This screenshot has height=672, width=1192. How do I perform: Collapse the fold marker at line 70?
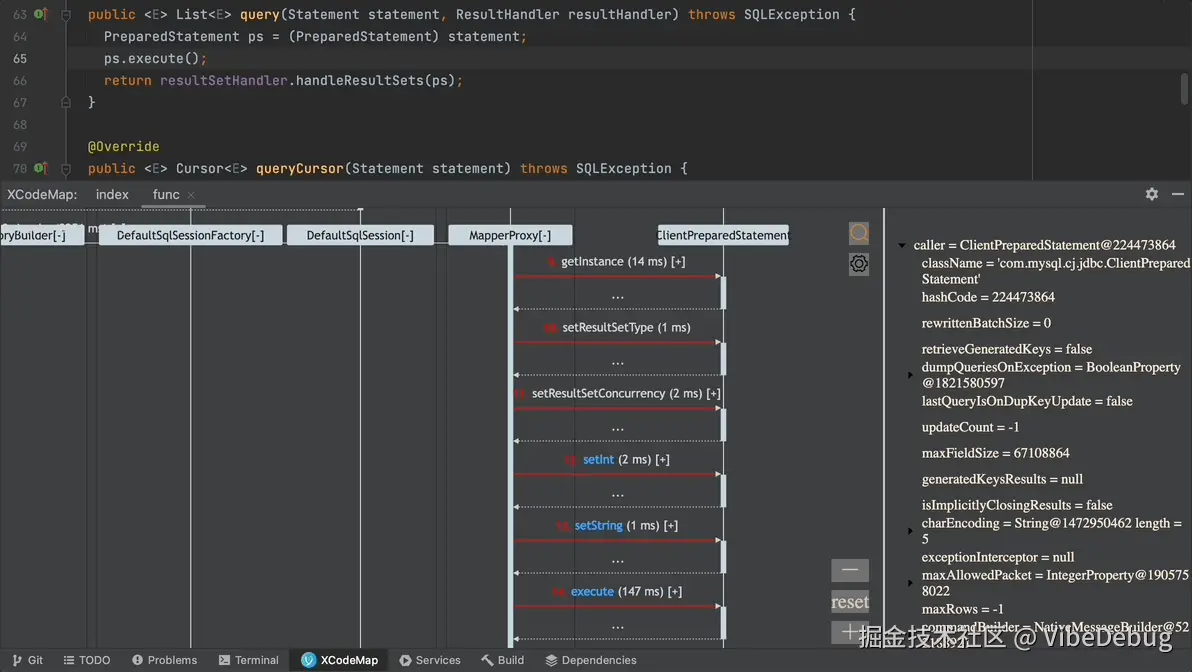66,169
